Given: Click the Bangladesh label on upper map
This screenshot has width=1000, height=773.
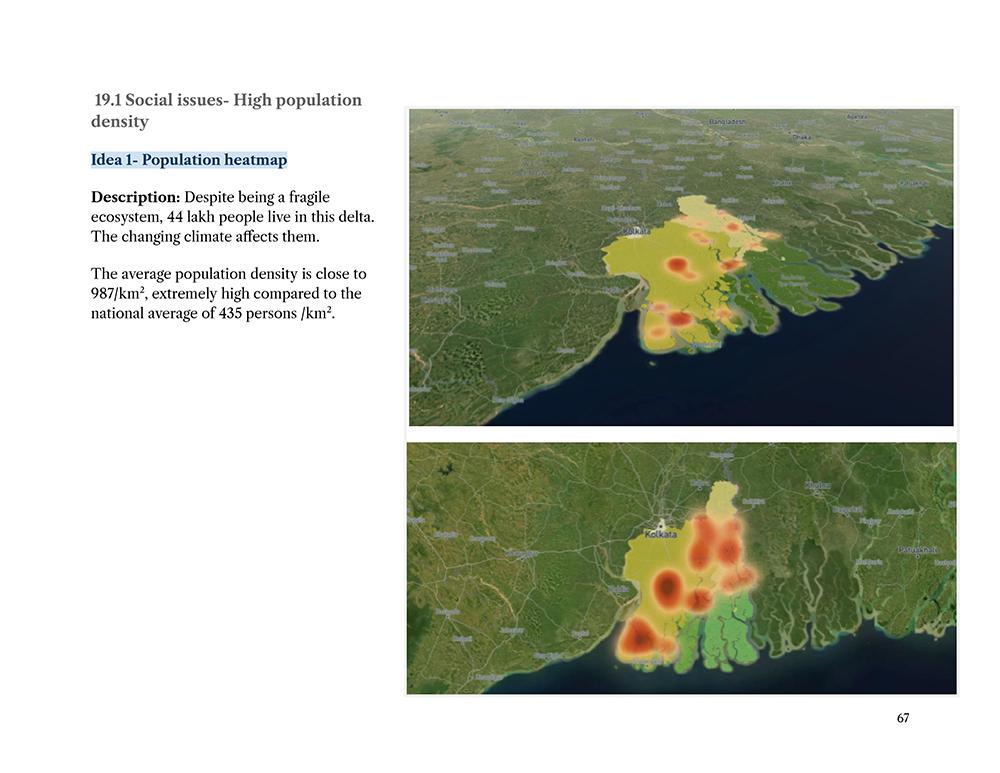Looking at the screenshot, I should [727, 121].
